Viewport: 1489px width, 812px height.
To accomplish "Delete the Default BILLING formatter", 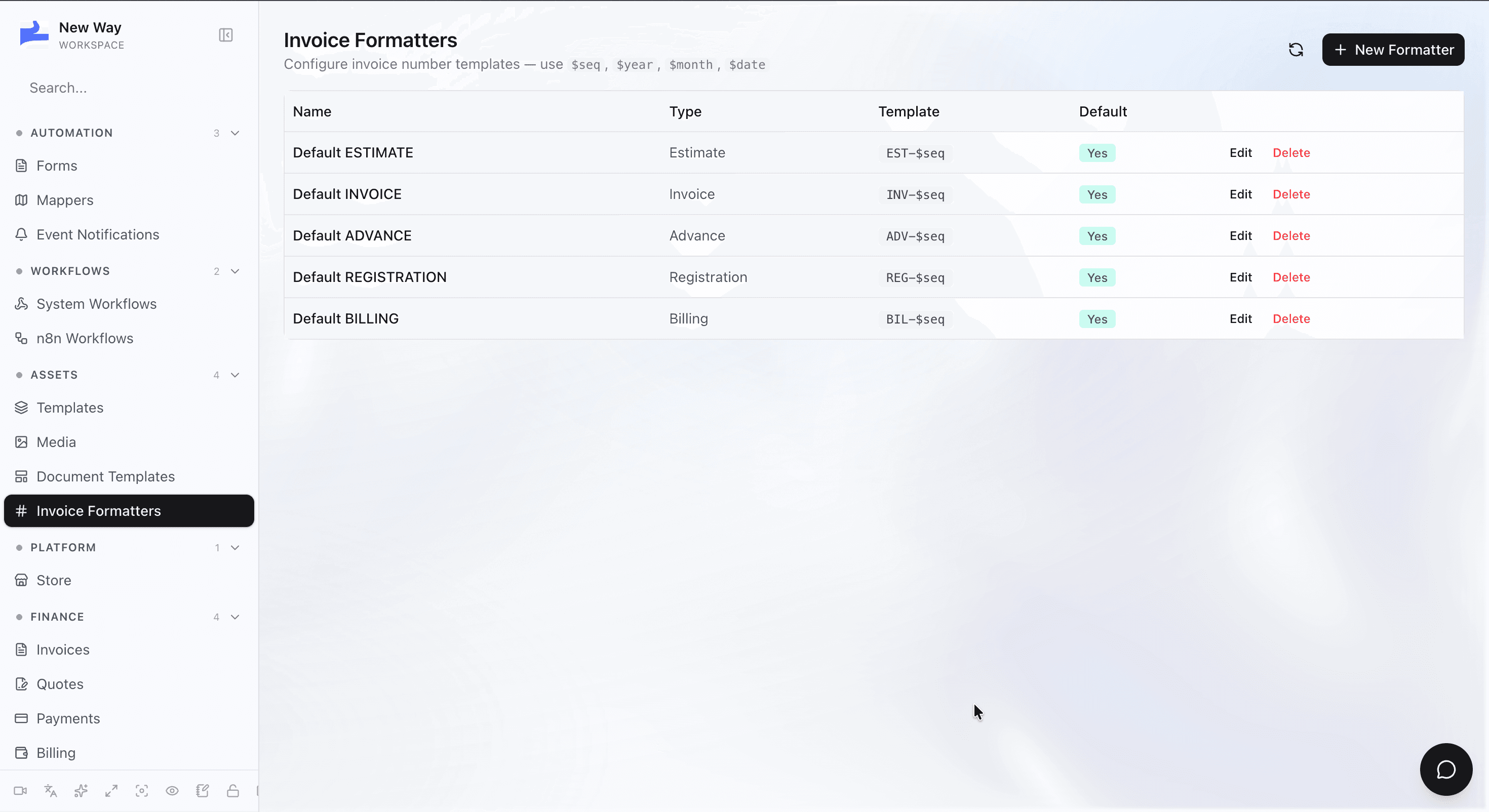I will click(x=1291, y=319).
